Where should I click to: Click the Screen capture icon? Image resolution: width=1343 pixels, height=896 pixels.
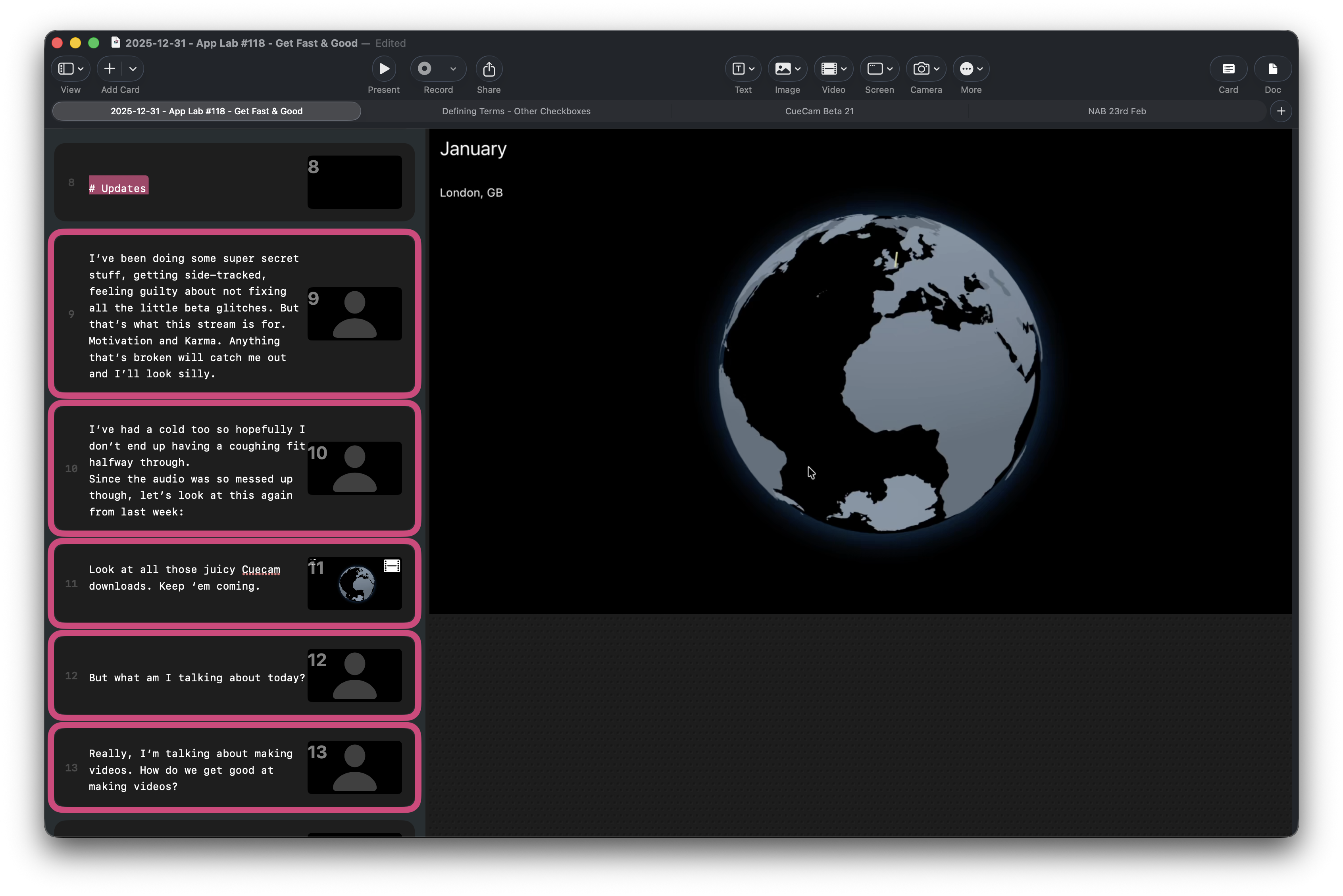(875, 69)
